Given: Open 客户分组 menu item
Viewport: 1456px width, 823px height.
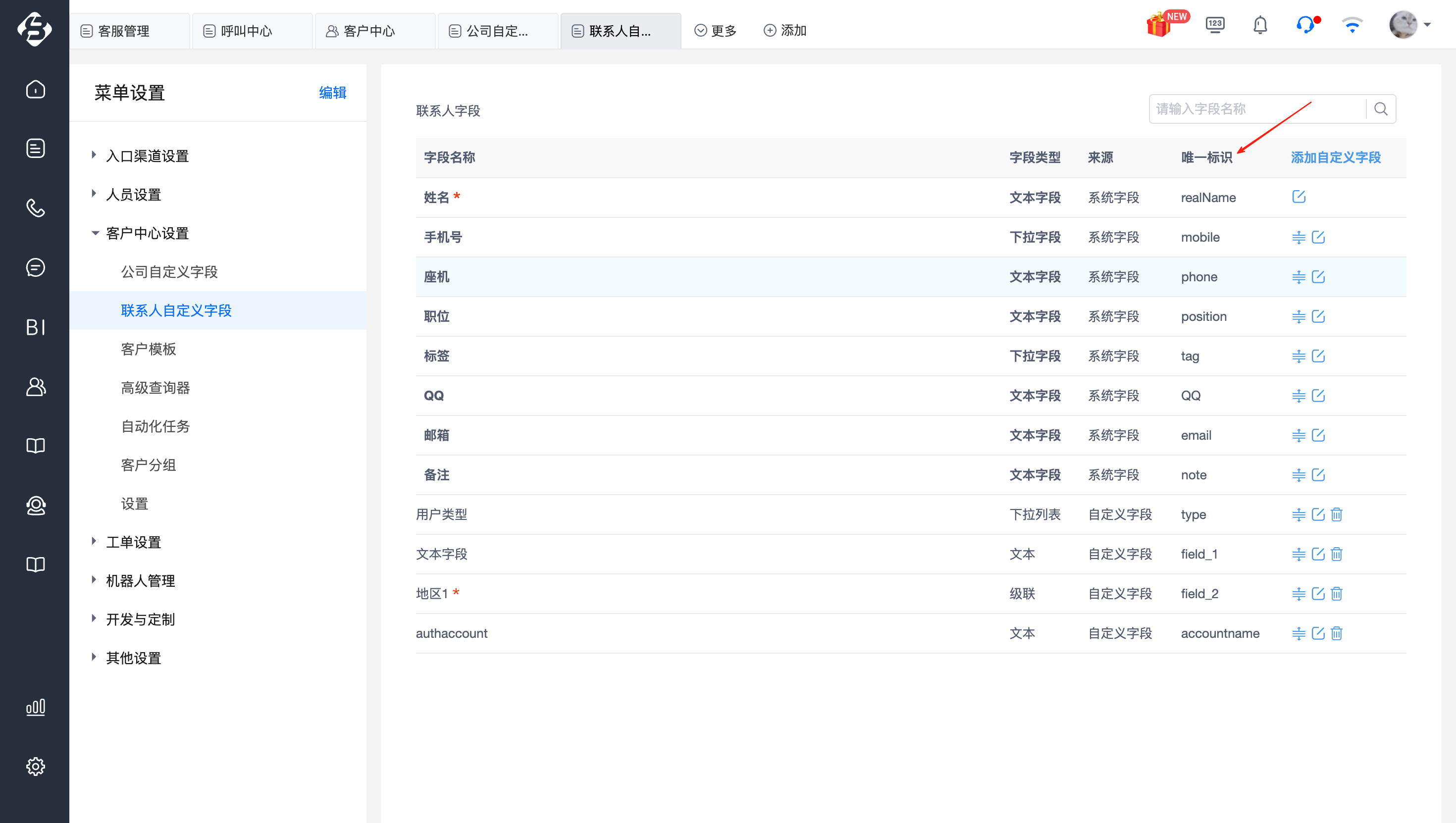Looking at the screenshot, I should tap(148, 465).
